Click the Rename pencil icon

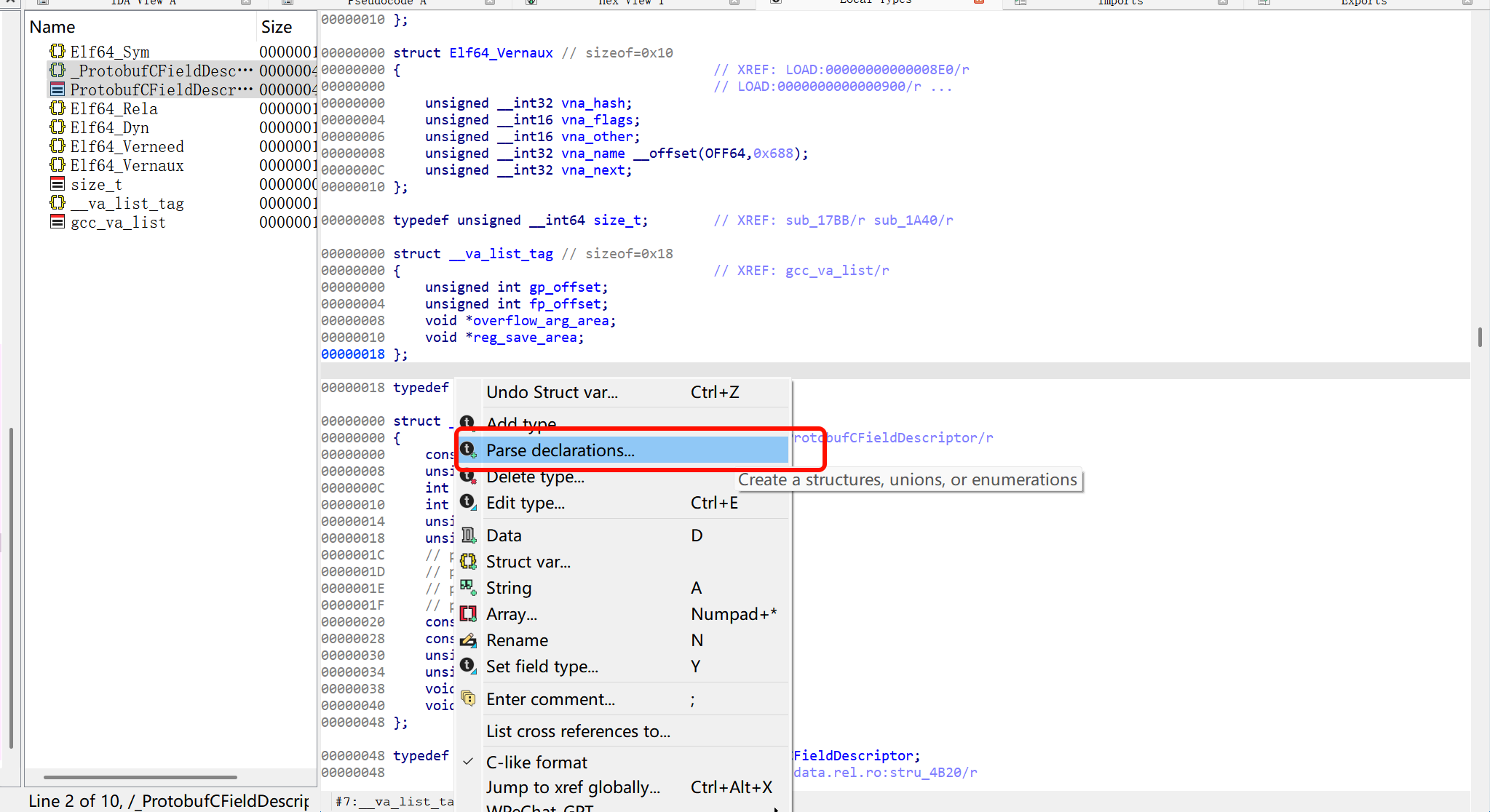click(468, 640)
